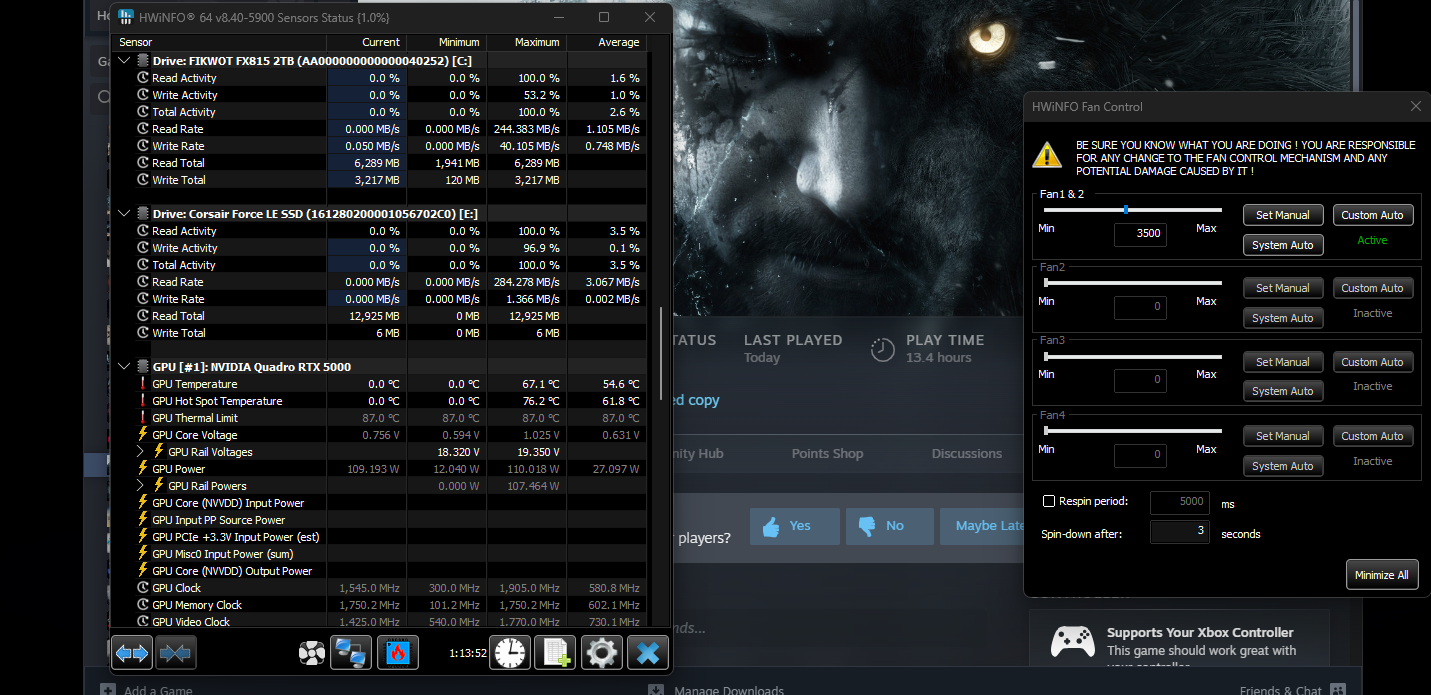Image resolution: width=1431 pixels, height=695 pixels.
Task: Click the flame chip stress icon
Action: point(397,653)
